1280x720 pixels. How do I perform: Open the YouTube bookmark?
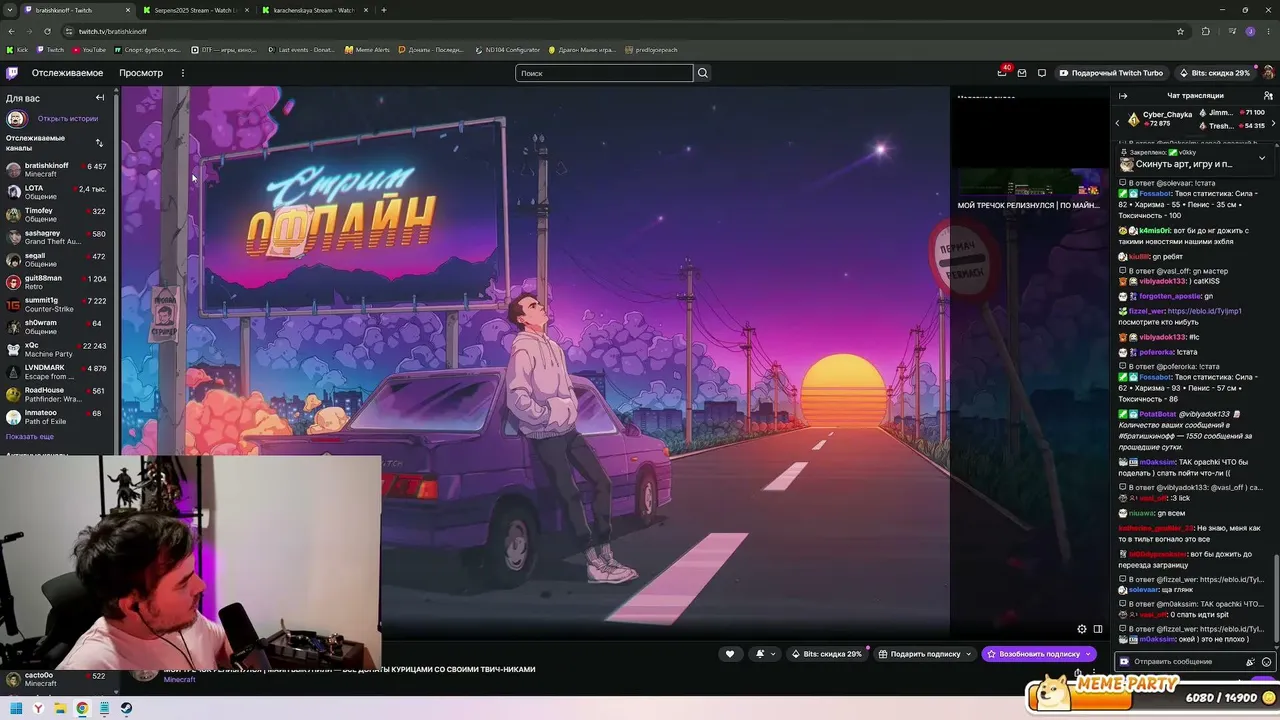pos(89,50)
